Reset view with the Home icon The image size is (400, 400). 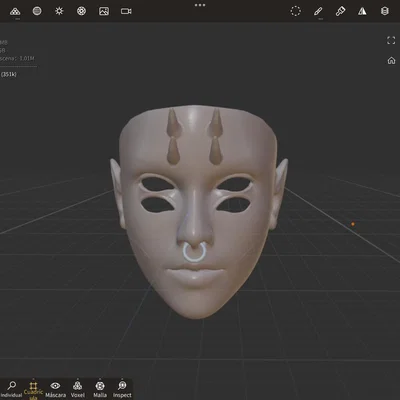coord(391,60)
